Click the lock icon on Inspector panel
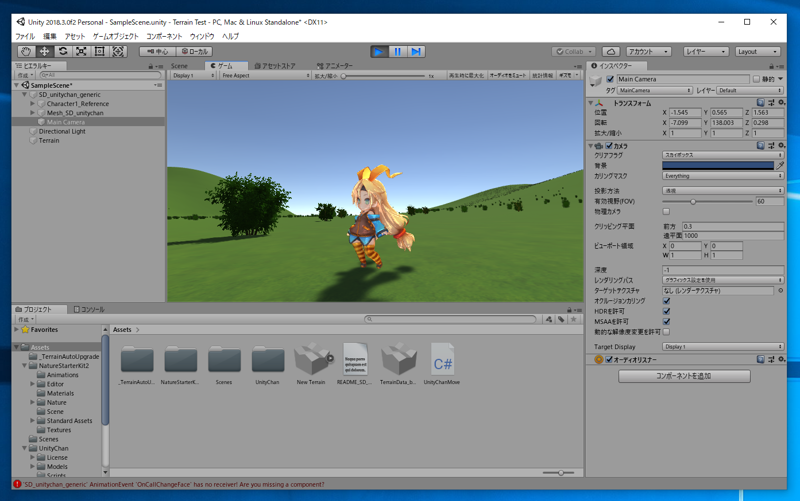The image size is (800, 501). pos(771,66)
